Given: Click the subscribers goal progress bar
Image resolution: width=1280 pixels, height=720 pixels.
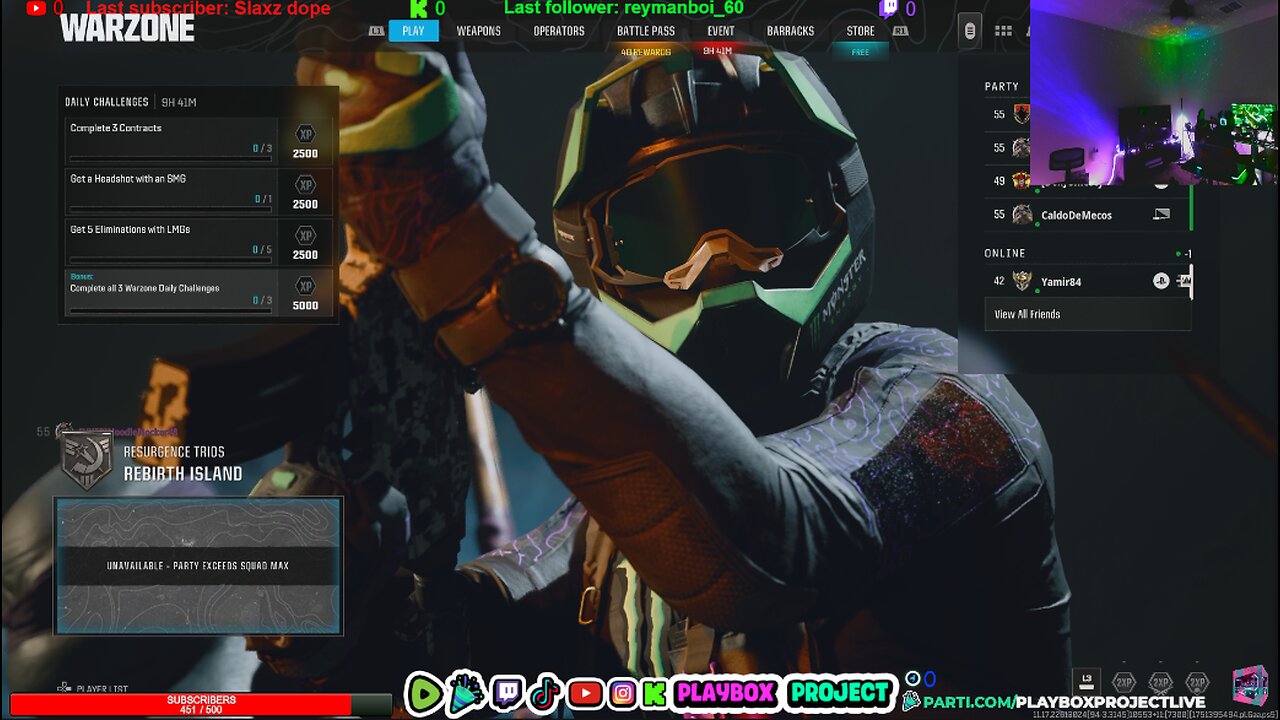Looking at the screenshot, I should pyautogui.click(x=200, y=705).
